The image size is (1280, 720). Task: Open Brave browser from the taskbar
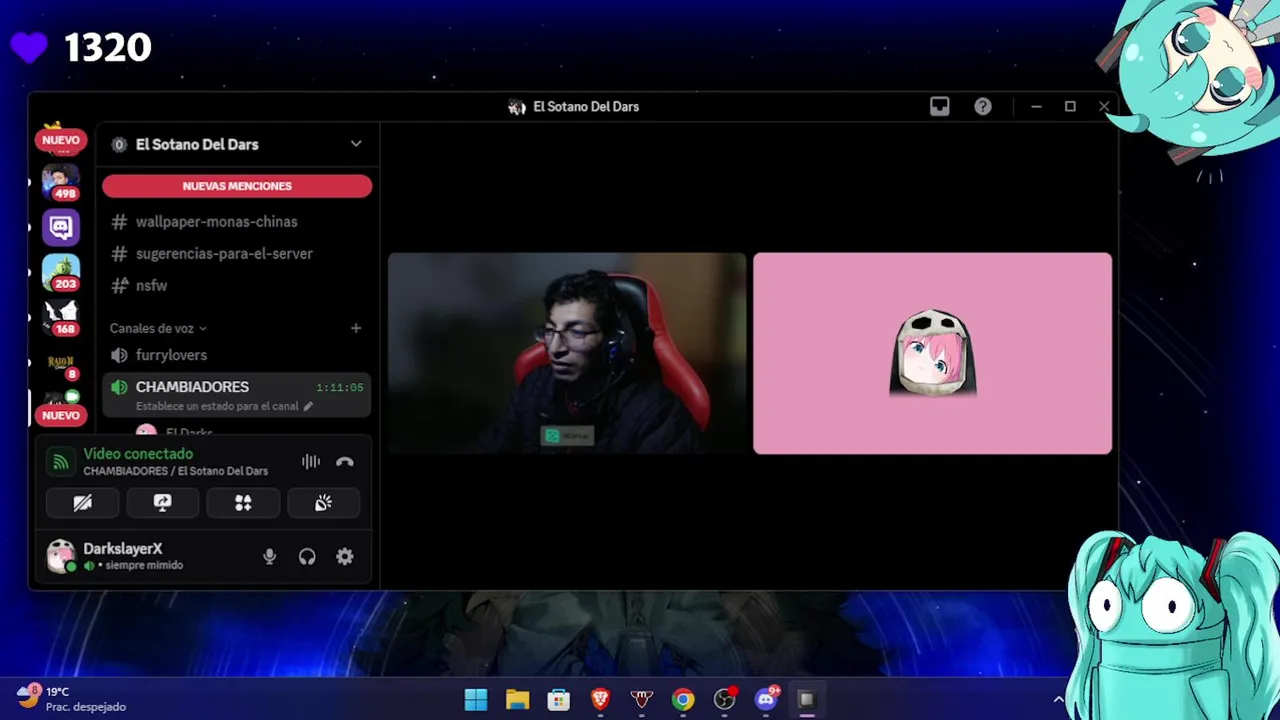[600, 700]
